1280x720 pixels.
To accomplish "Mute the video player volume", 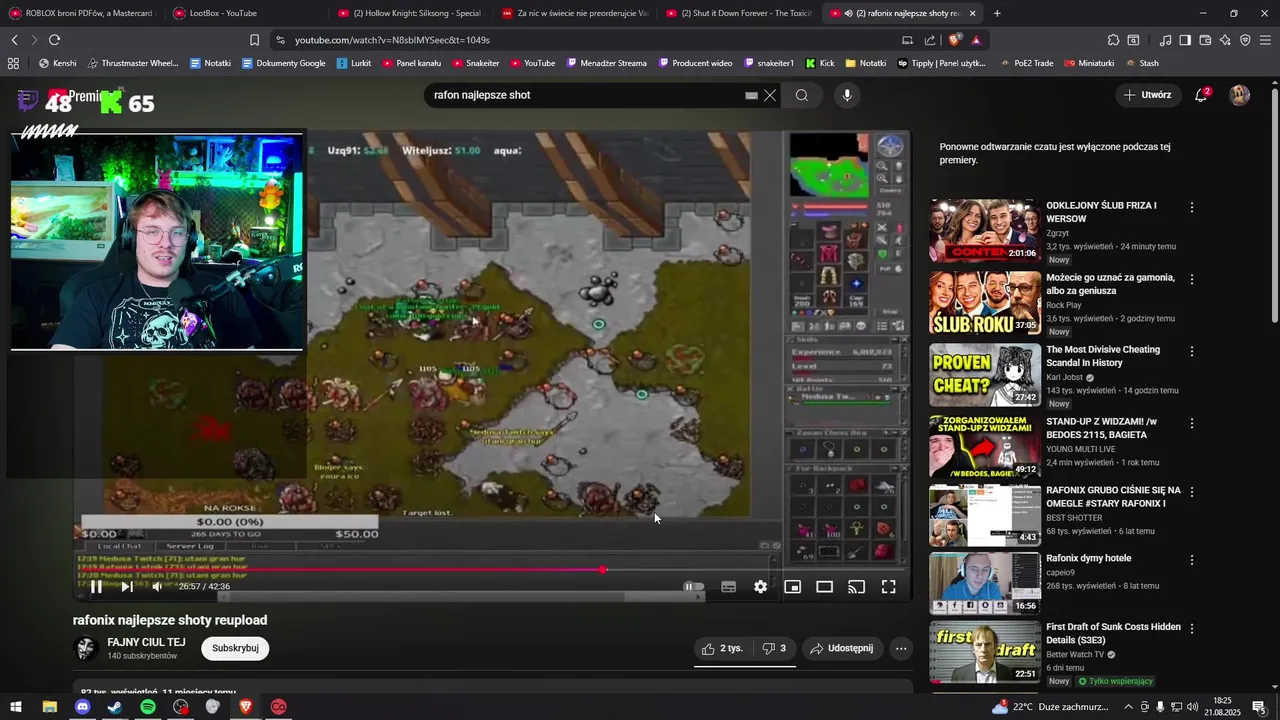I will [x=157, y=587].
